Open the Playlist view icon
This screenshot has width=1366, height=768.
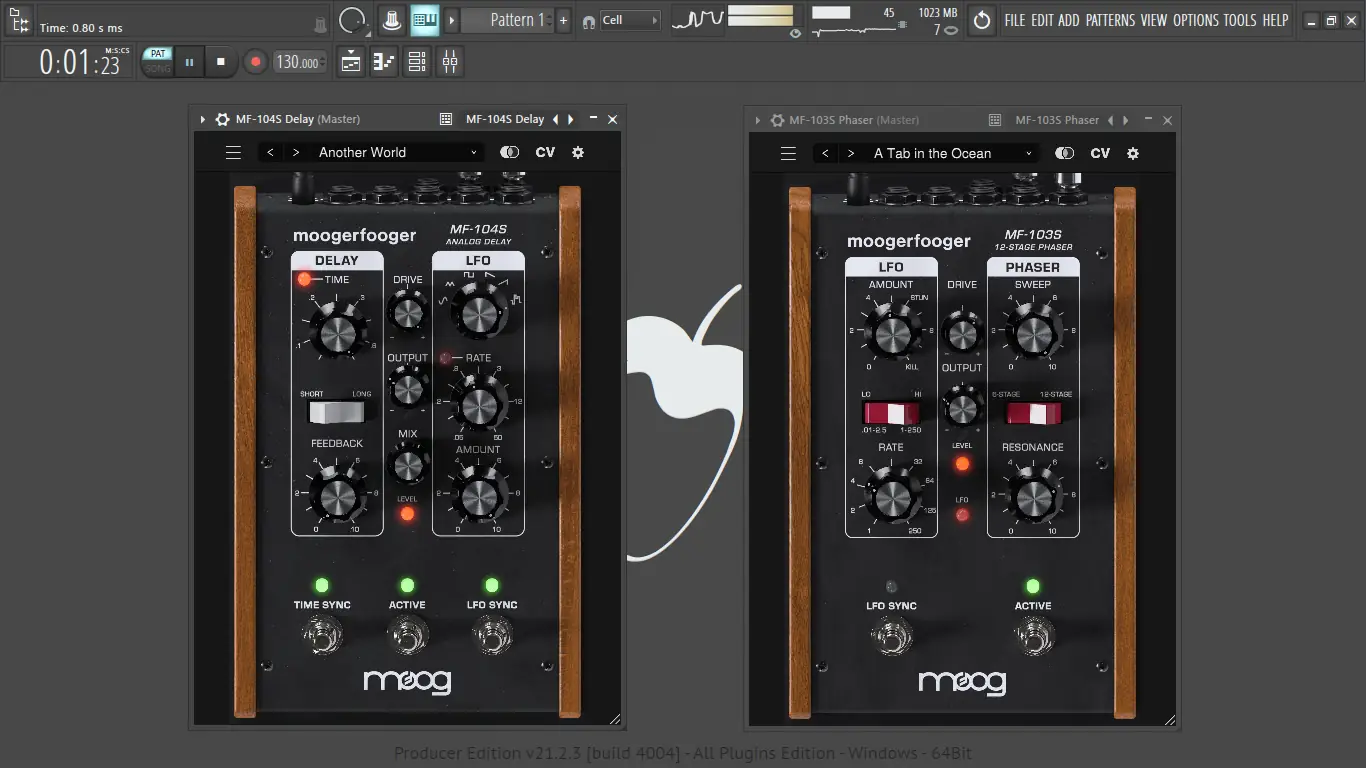[351, 62]
